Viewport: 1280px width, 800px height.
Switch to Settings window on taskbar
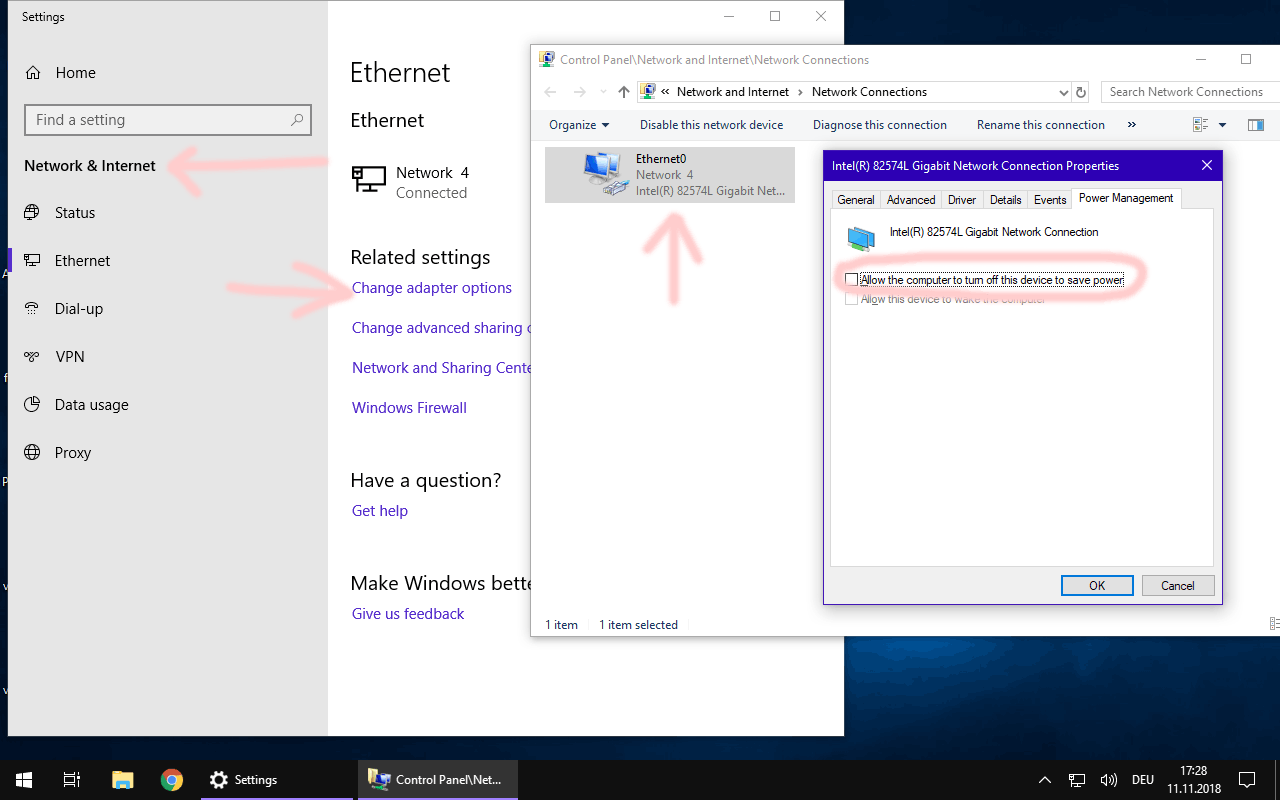click(277, 780)
